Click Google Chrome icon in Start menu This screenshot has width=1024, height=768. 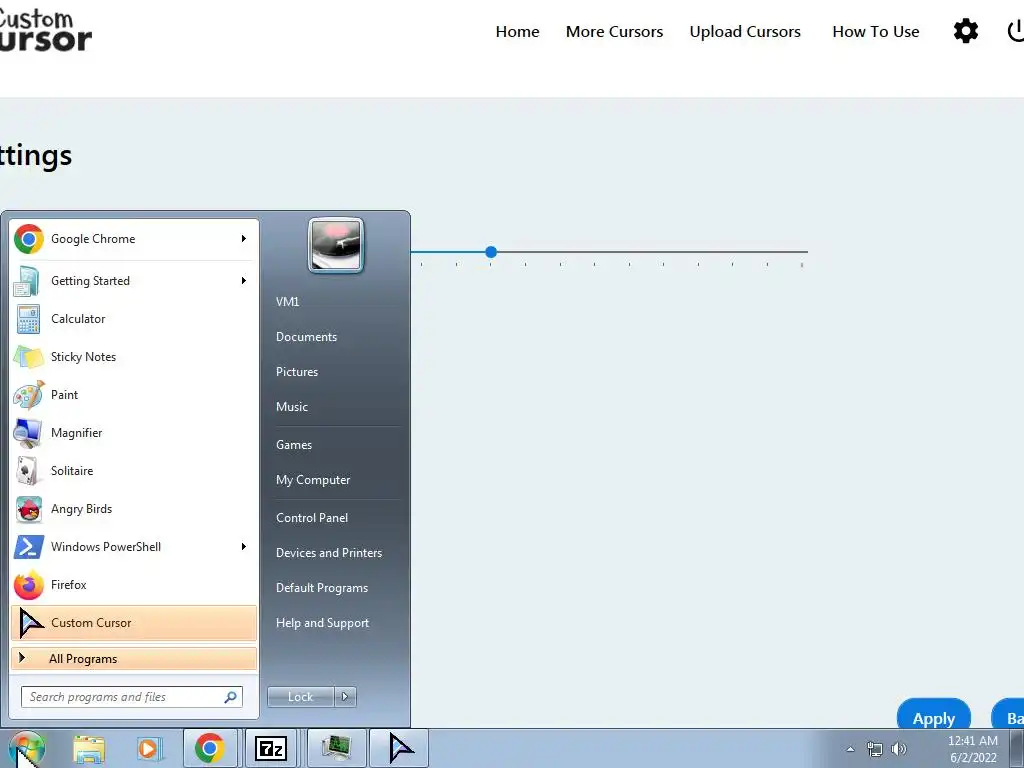(29, 239)
